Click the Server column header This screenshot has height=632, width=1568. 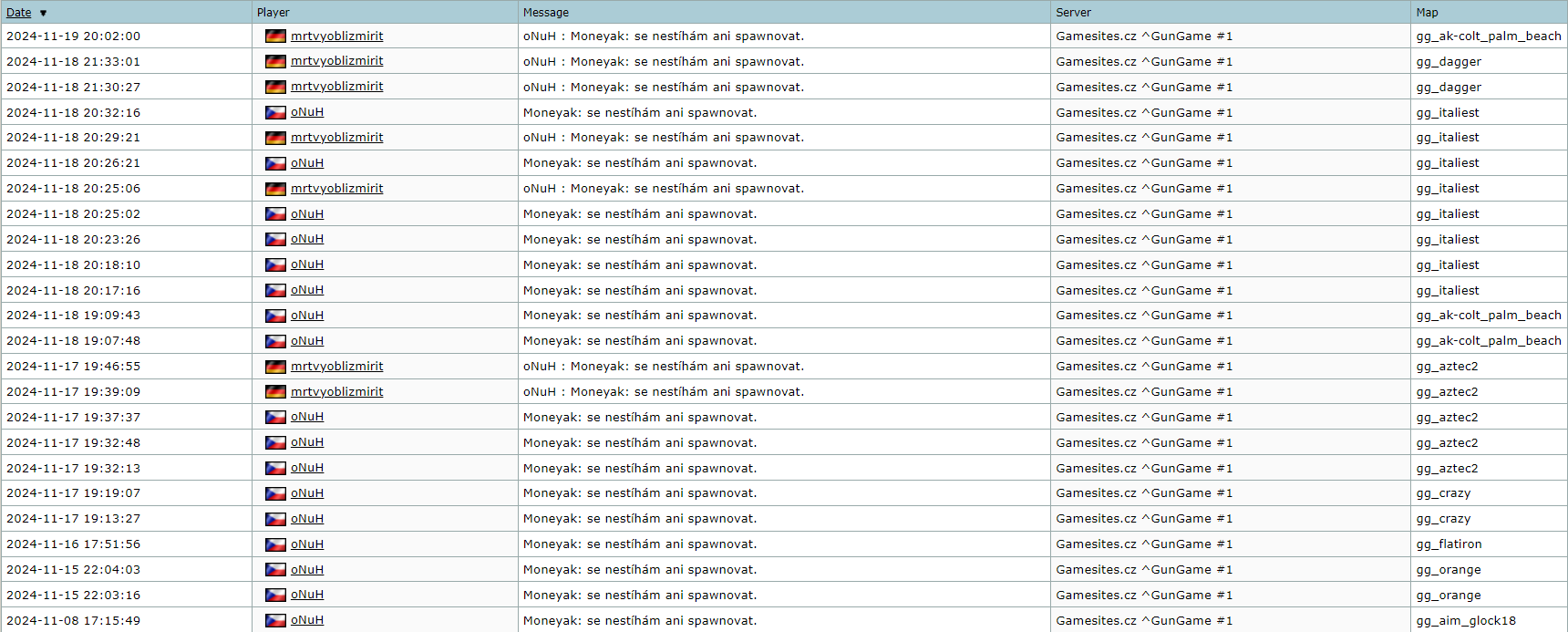click(x=1073, y=13)
